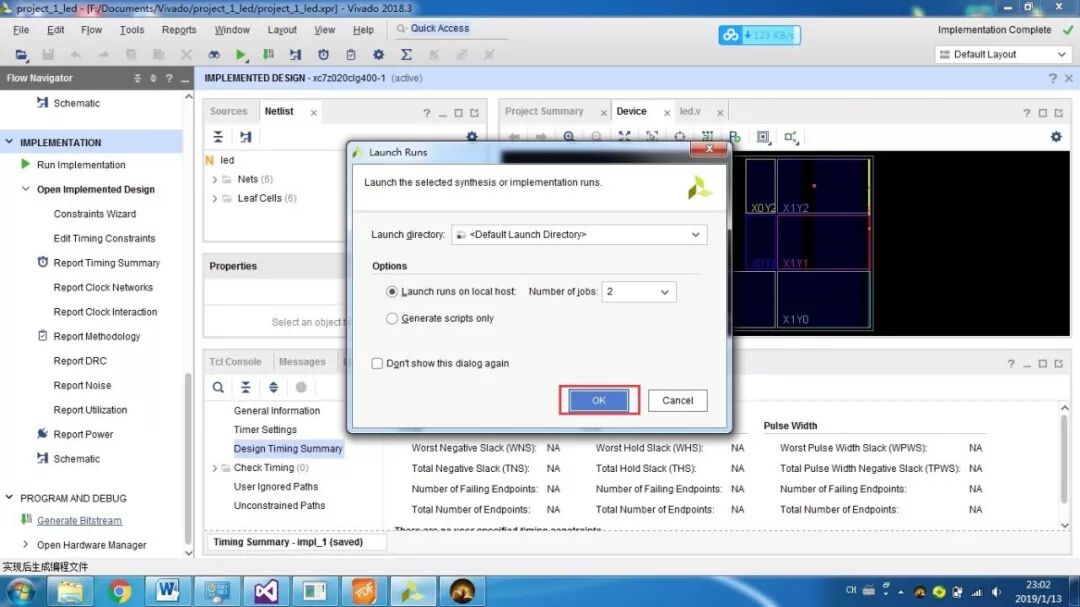This screenshot has height=607, width=1080.
Task: Zoom in on the Device view
Action: coord(569,136)
